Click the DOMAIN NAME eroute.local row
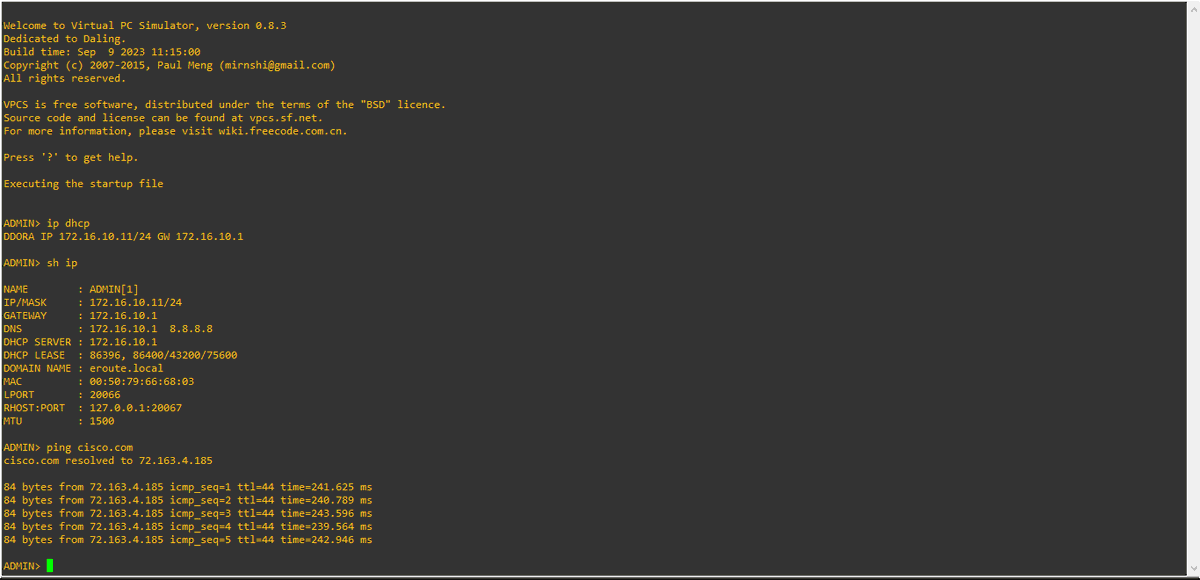This screenshot has height=580, width=1200. (83, 368)
